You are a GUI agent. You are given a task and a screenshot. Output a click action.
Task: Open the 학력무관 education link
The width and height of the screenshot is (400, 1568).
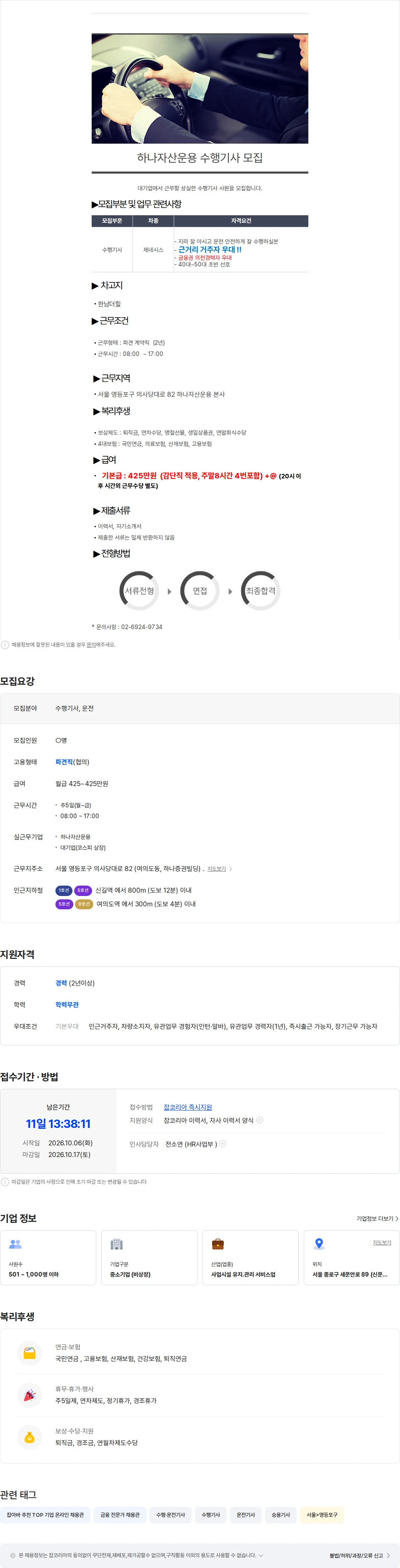(67, 1005)
